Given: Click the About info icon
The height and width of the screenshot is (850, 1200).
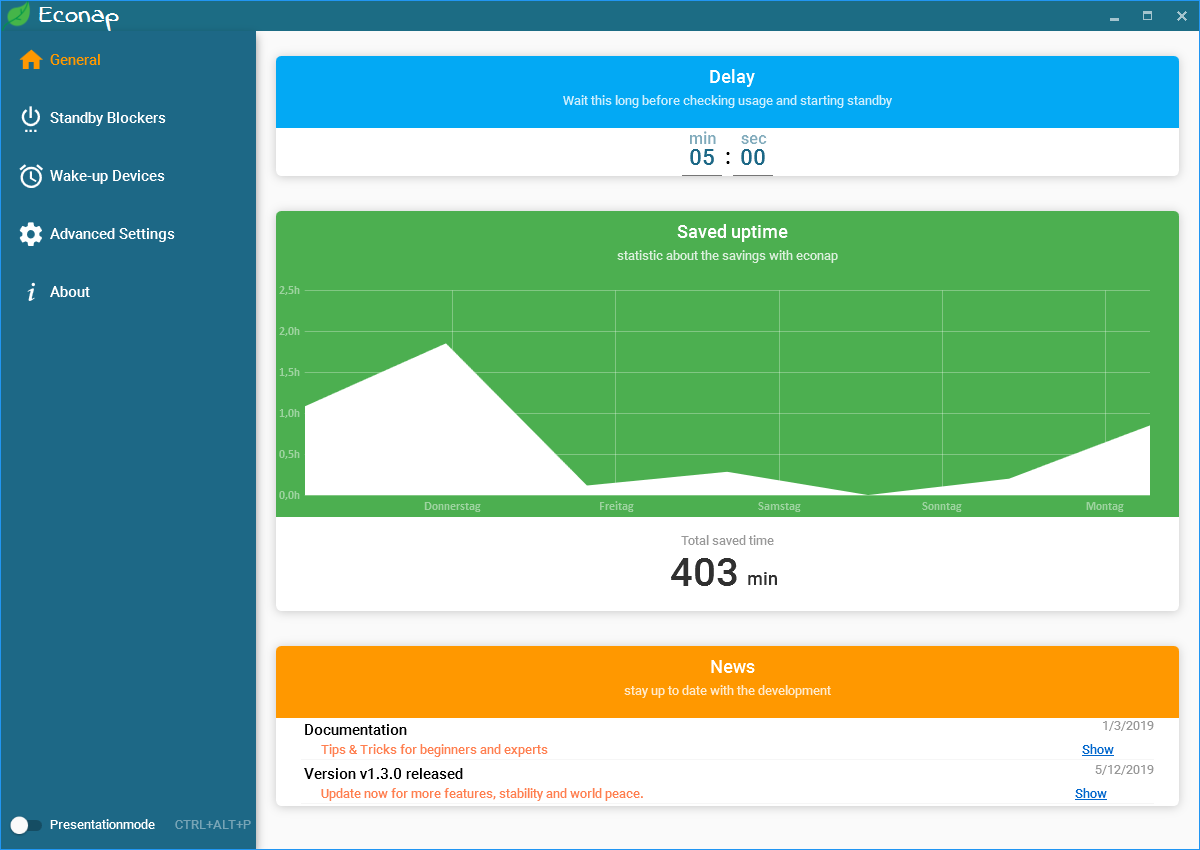Looking at the screenshot, I should pyautogui.click(x=31, y=292).
